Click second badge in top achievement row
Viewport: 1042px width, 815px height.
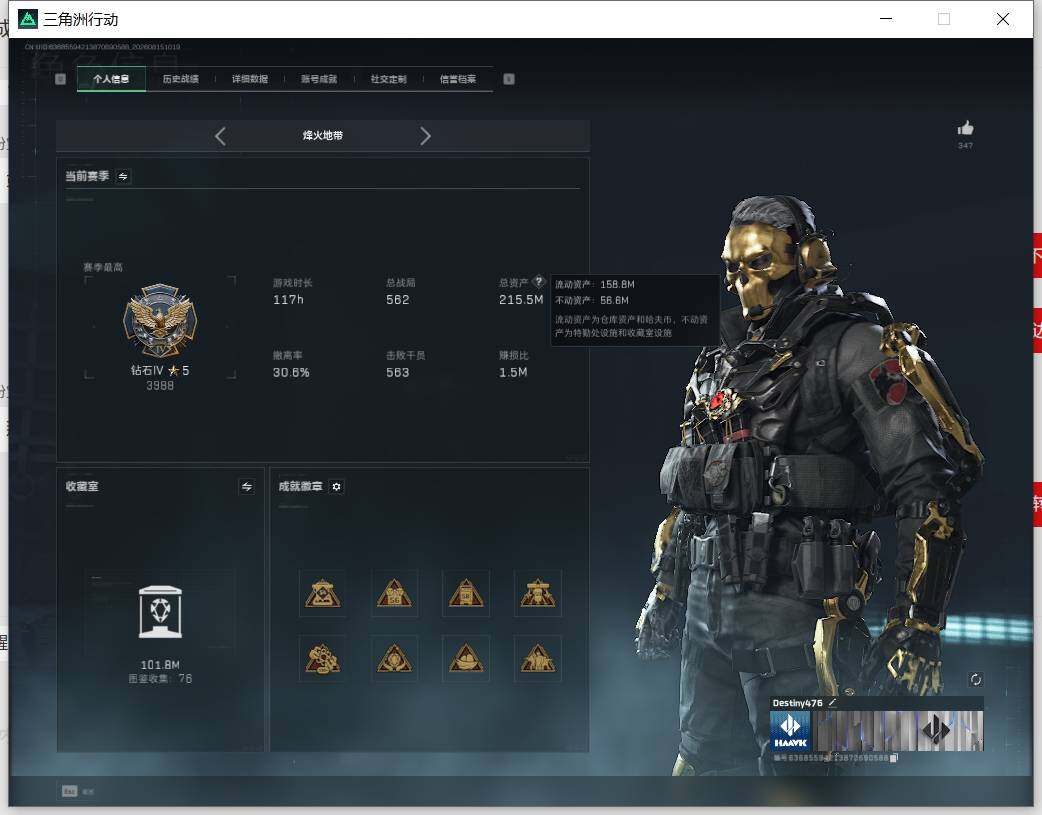[x=394, y=593]
